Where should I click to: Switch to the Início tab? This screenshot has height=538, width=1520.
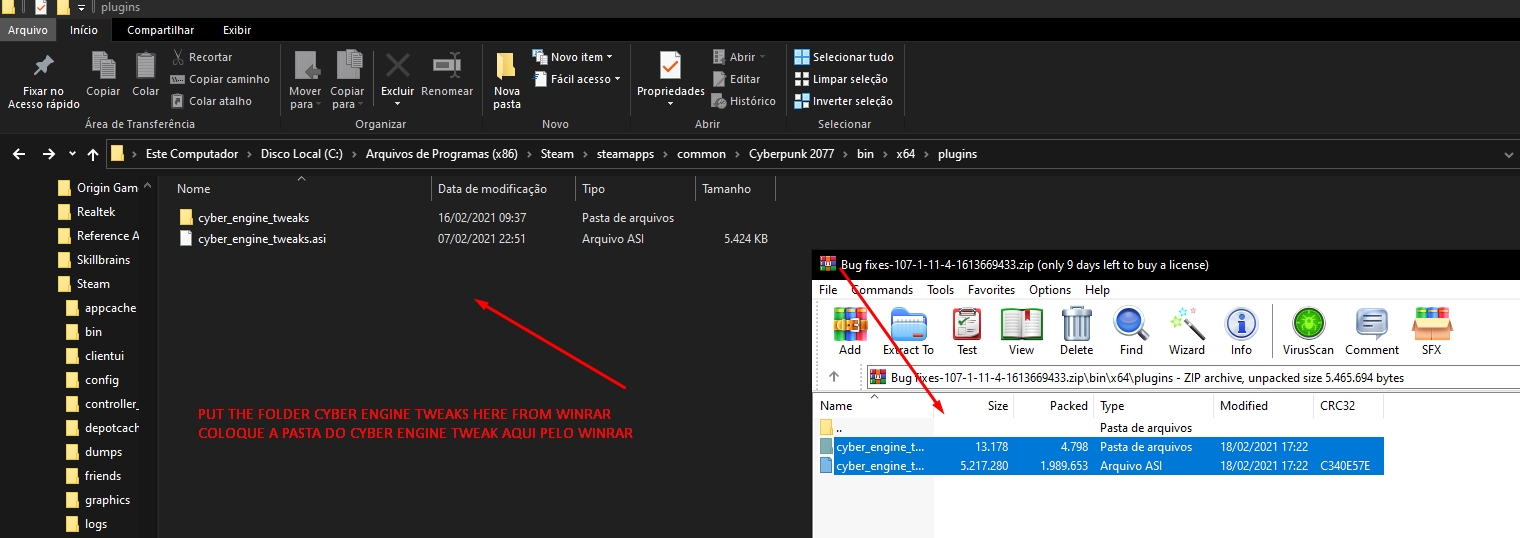tap(84, 30)
